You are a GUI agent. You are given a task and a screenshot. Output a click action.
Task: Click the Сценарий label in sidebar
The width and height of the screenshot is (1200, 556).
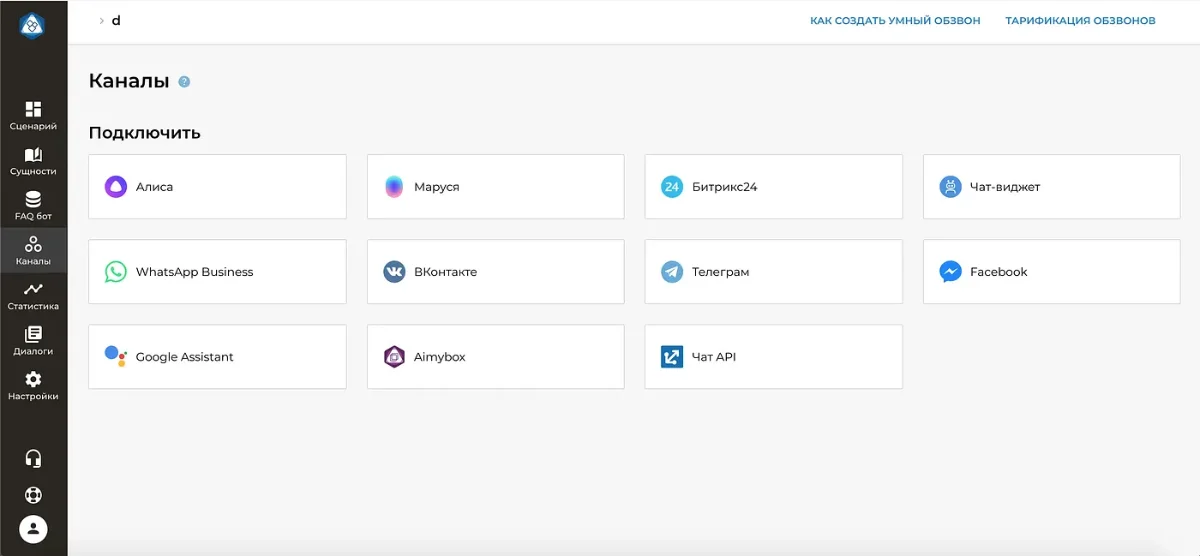tap(33, 127)
